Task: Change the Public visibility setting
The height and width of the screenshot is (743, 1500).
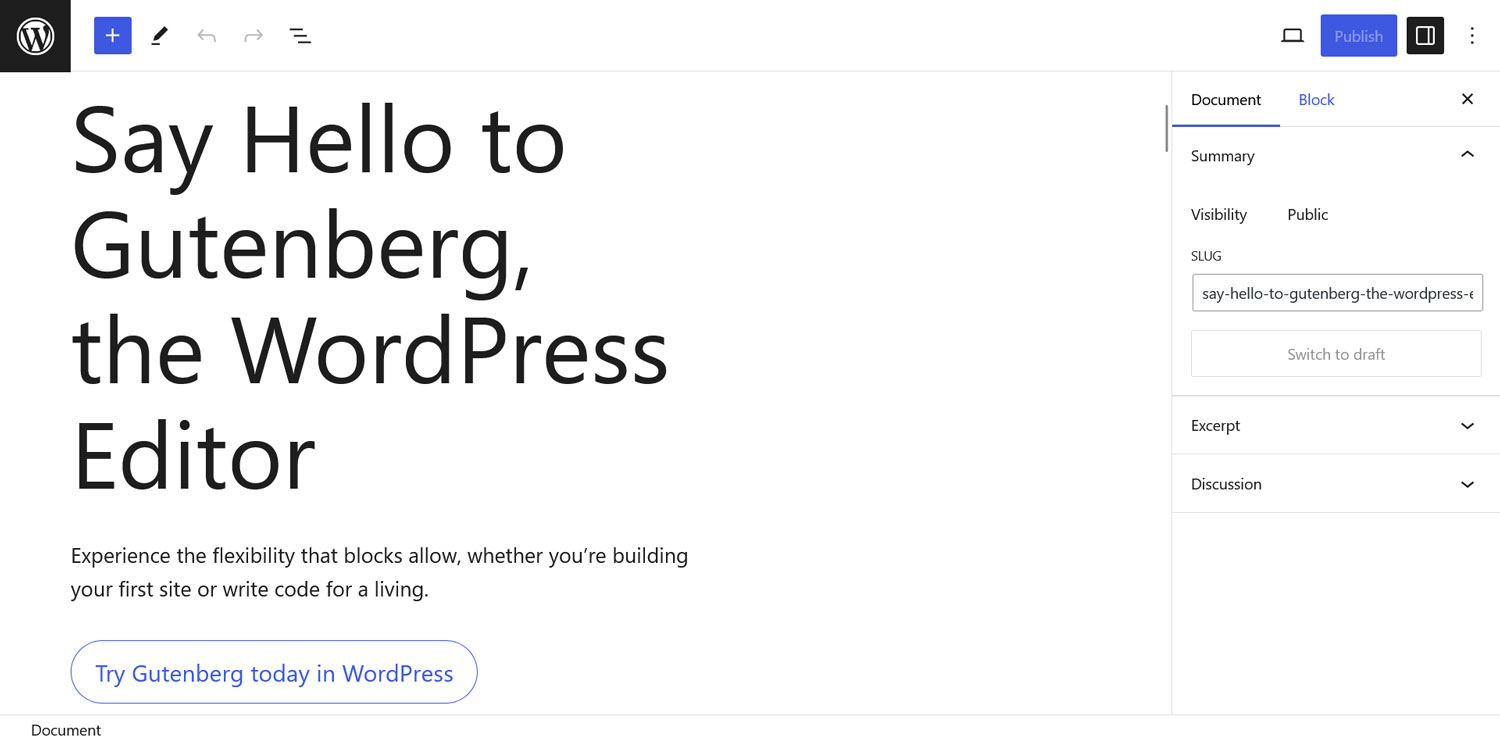Action: click(x=1307, y=214)
